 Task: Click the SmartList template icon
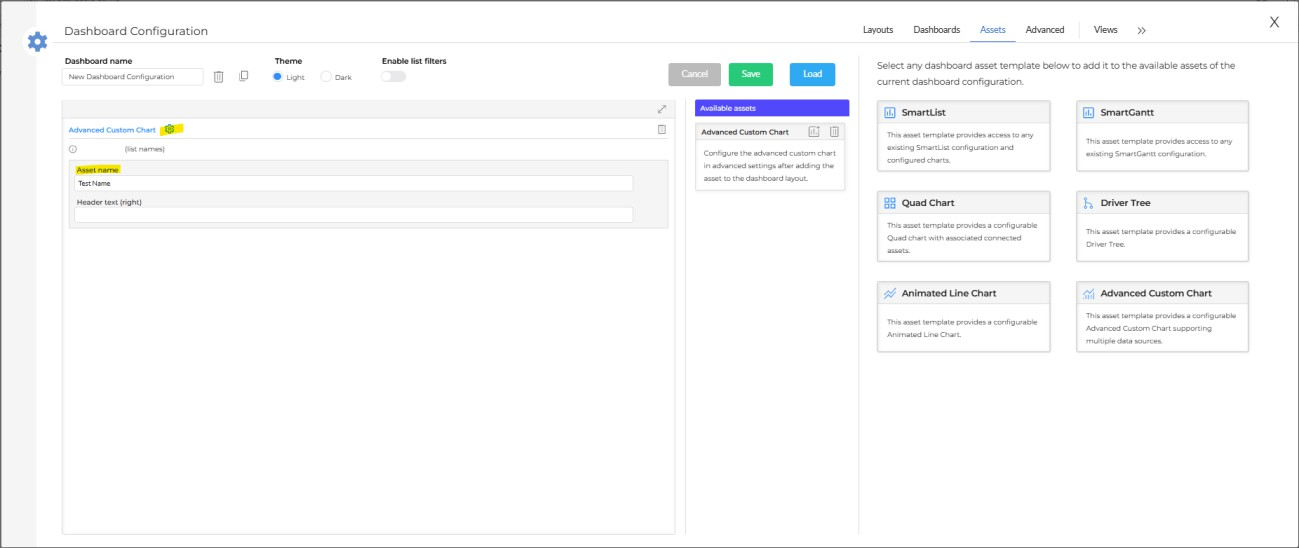pos(890,113)
